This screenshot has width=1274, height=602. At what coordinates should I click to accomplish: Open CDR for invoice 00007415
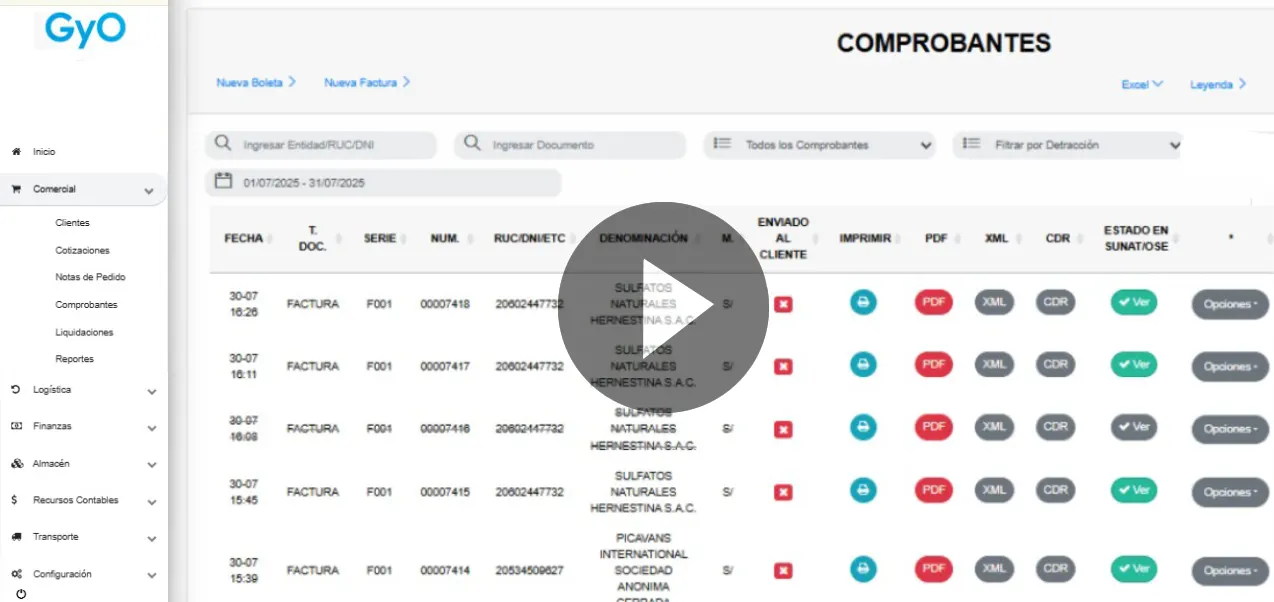1055,490
